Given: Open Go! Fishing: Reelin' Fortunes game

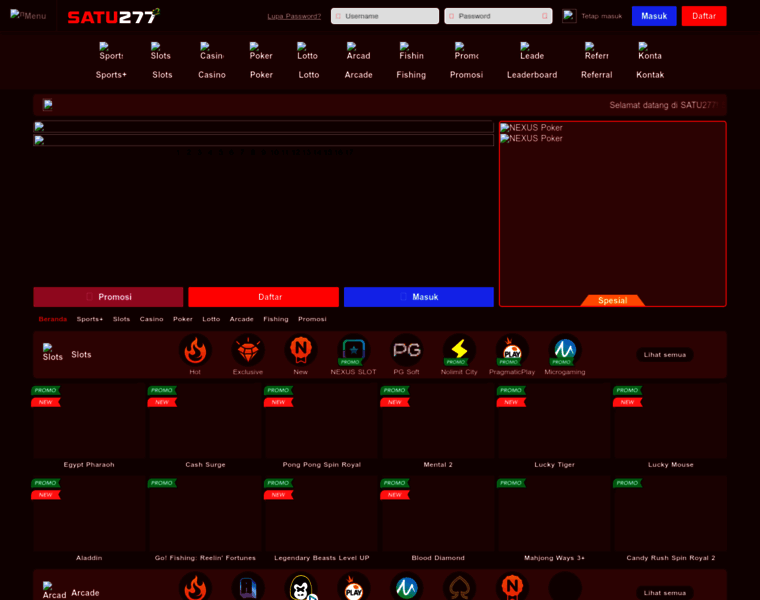Looking at the screenshot, I should (206, 514).
